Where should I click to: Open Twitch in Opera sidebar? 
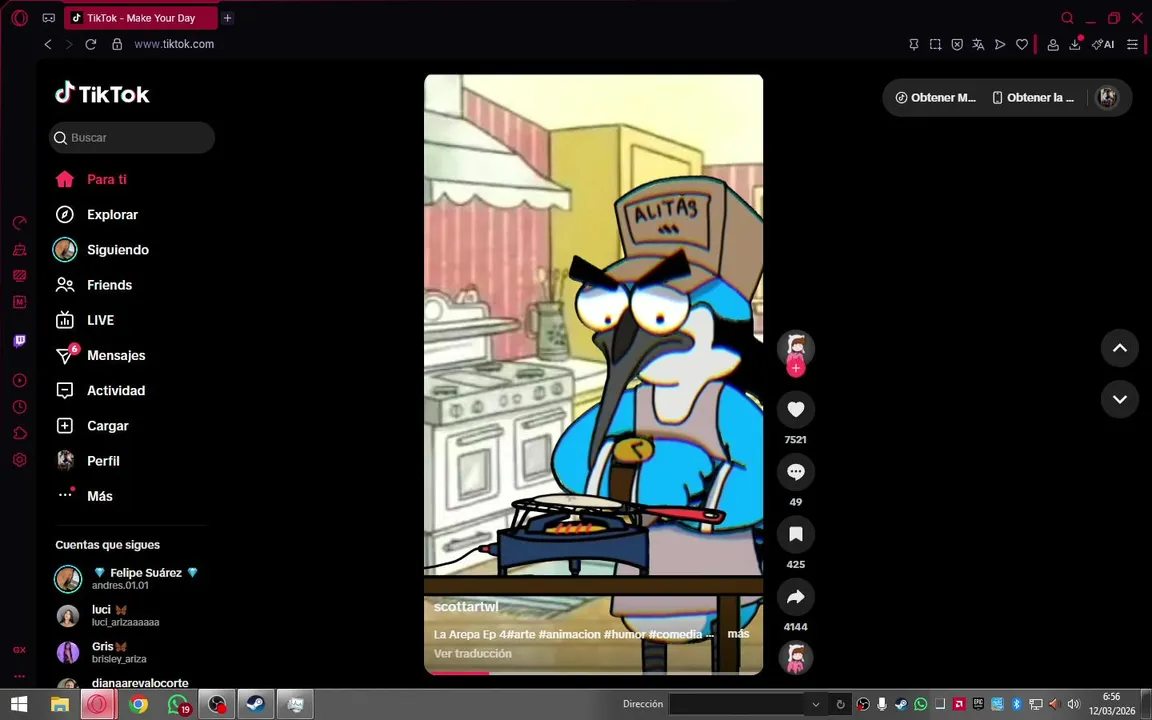pos(20,340)
